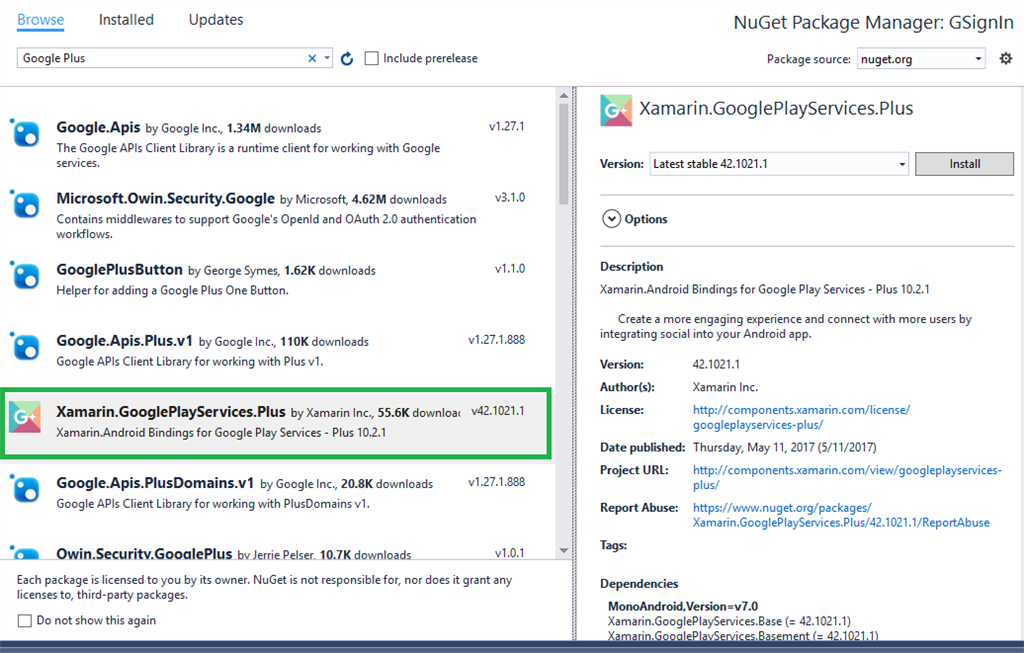Click the Google Plus search field
1024x653 pixels.
[160, 59]
